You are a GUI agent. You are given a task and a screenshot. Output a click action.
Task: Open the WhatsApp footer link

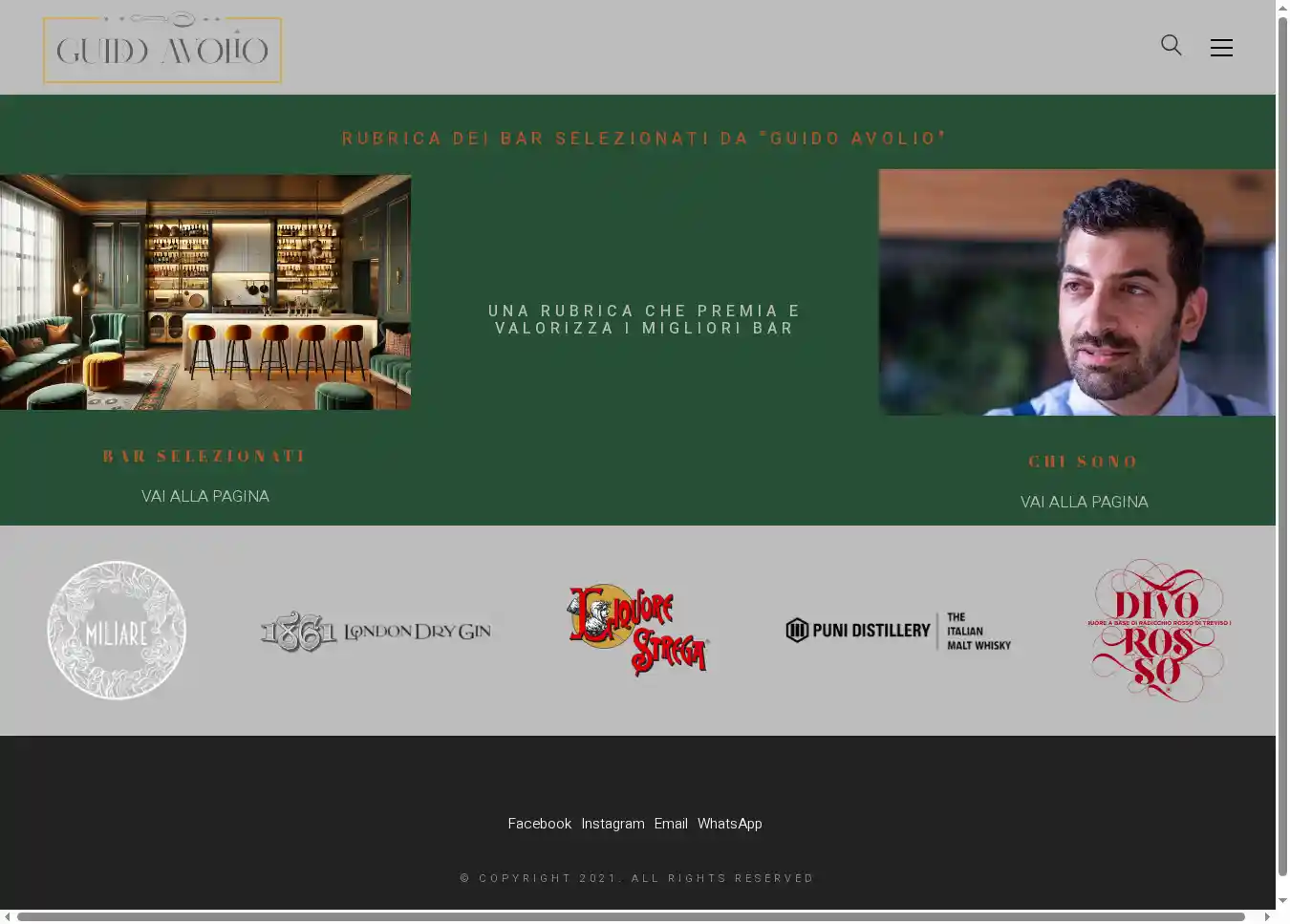pyautogui.click(x=729, y=824)
